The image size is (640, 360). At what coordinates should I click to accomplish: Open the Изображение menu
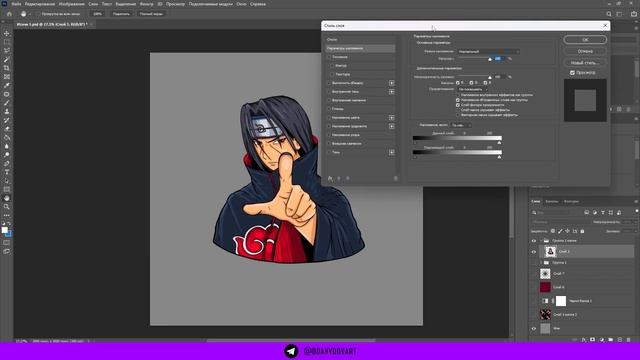click(x=71, y=4)
